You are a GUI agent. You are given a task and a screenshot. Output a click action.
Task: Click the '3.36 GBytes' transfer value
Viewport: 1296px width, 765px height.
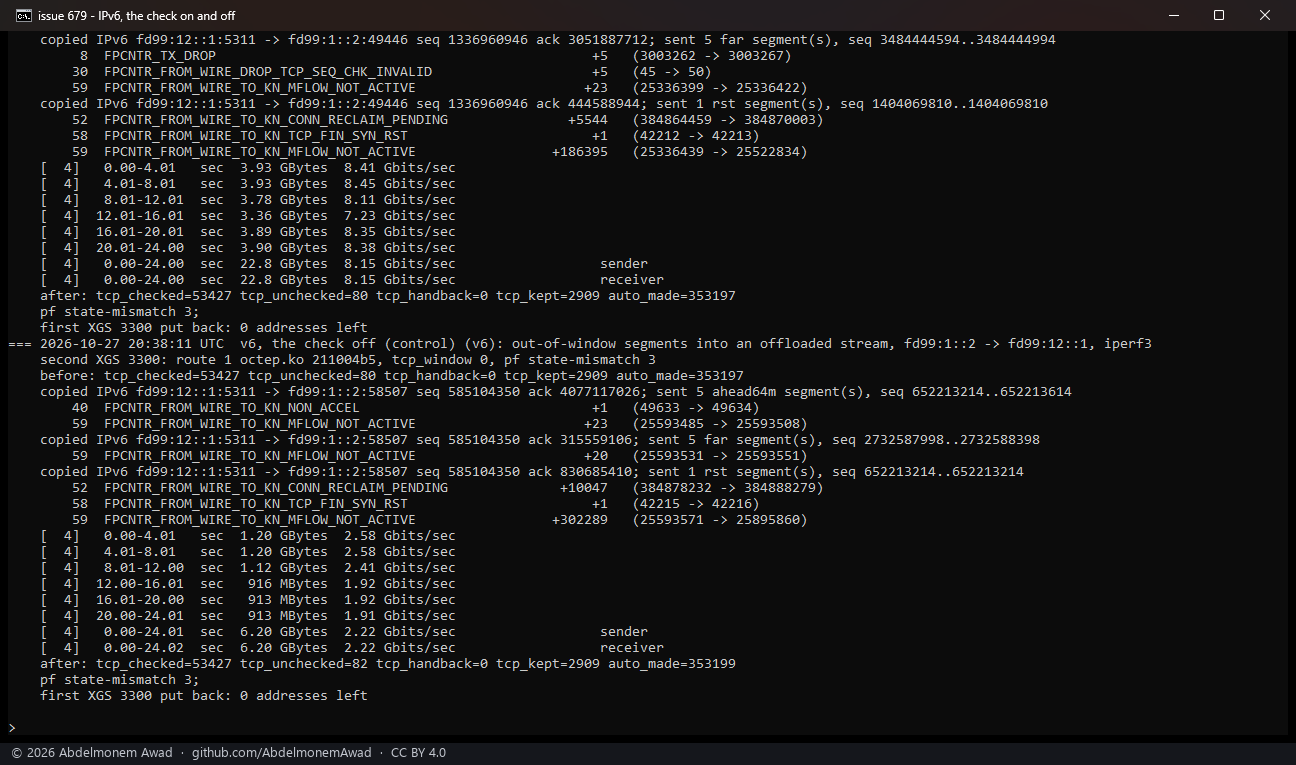click(284, 216)
